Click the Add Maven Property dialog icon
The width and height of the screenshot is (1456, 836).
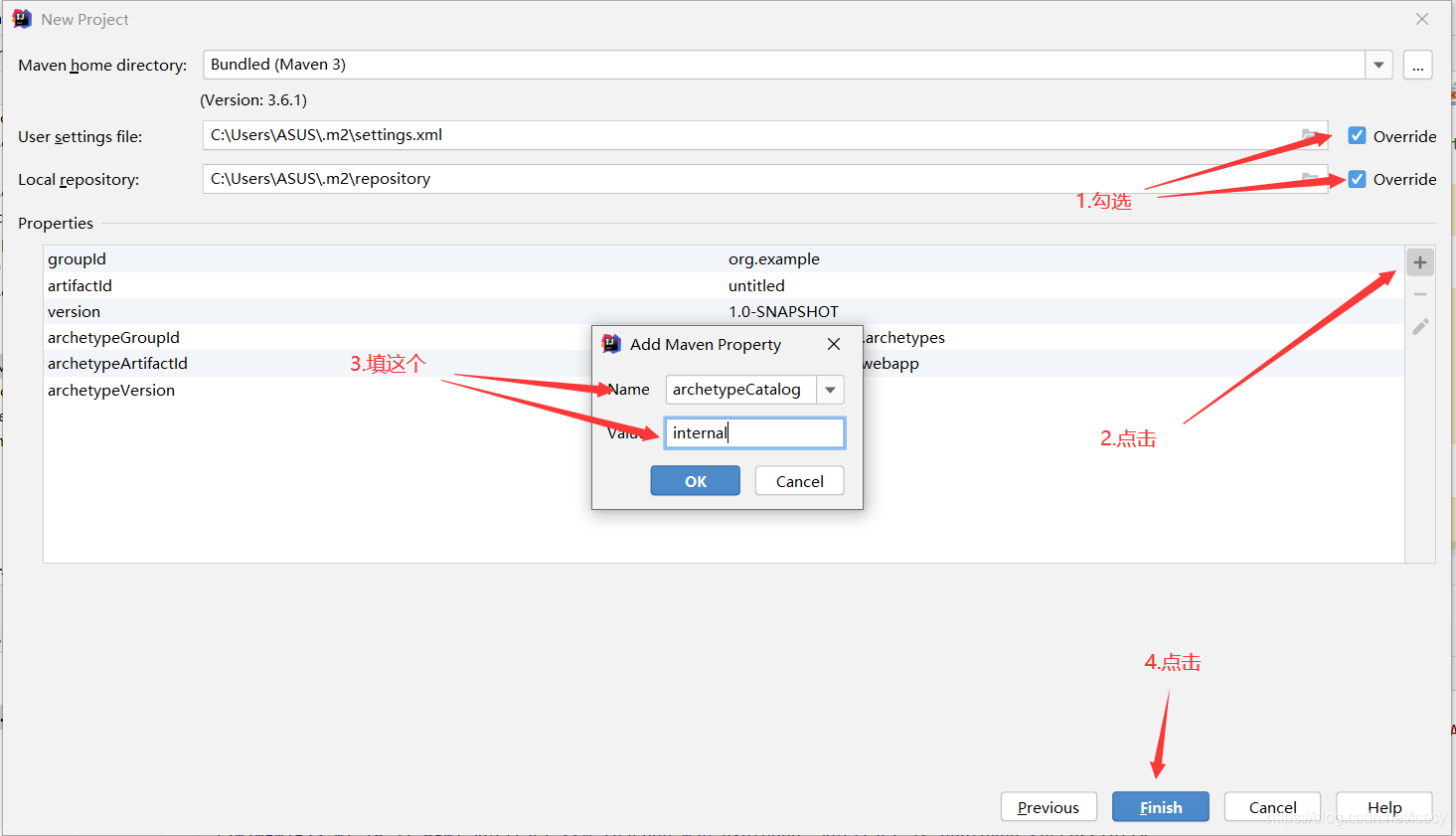pos(611,344)
